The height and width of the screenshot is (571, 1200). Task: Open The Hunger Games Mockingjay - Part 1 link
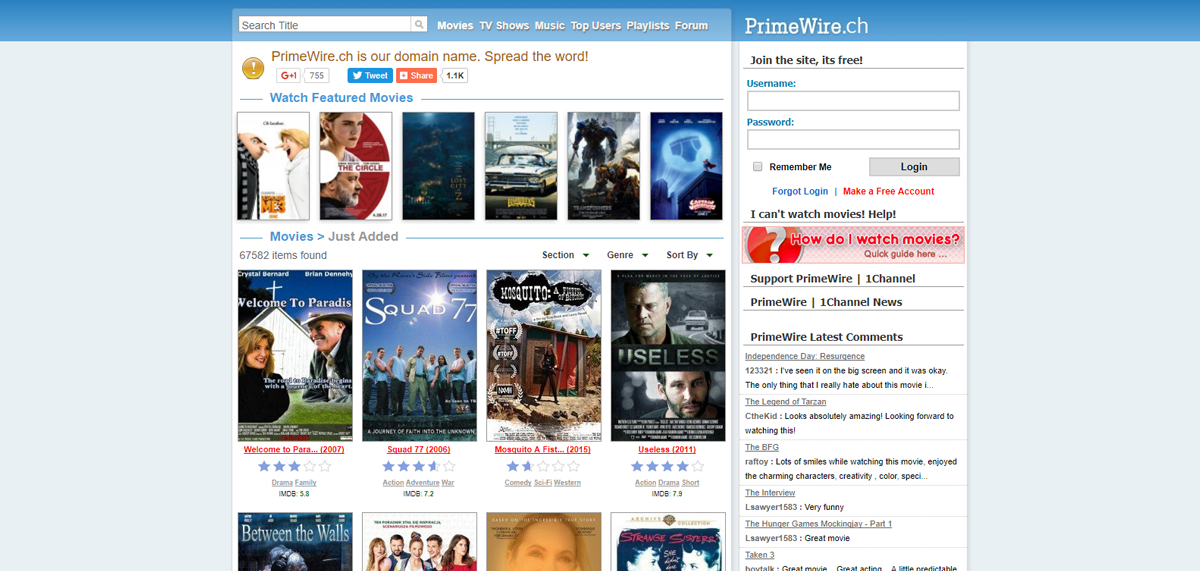click(818, 524)
